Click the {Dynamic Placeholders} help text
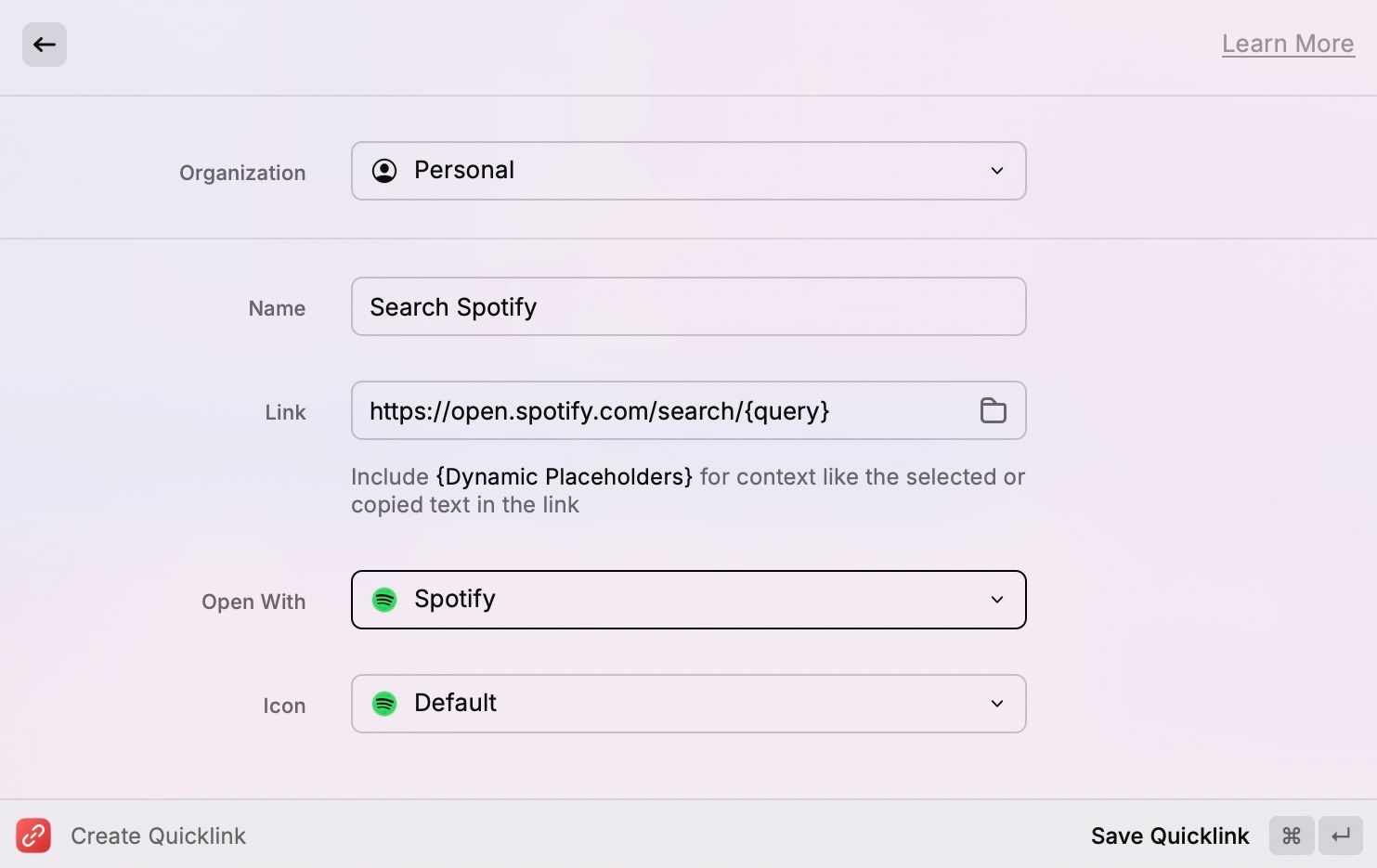1377x868 pixels. click(x=564, y=477)
